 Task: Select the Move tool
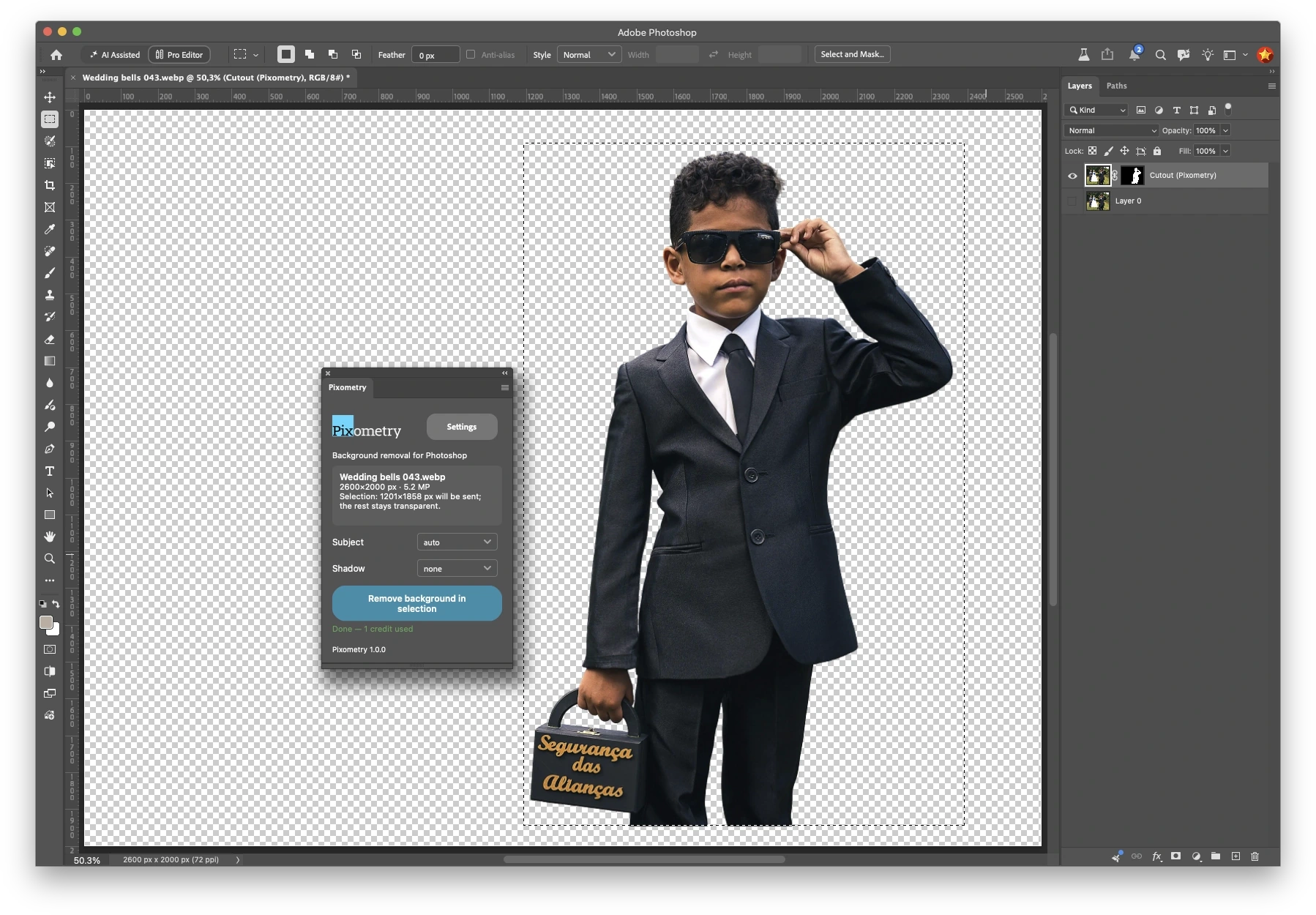[x=50, y=97]
